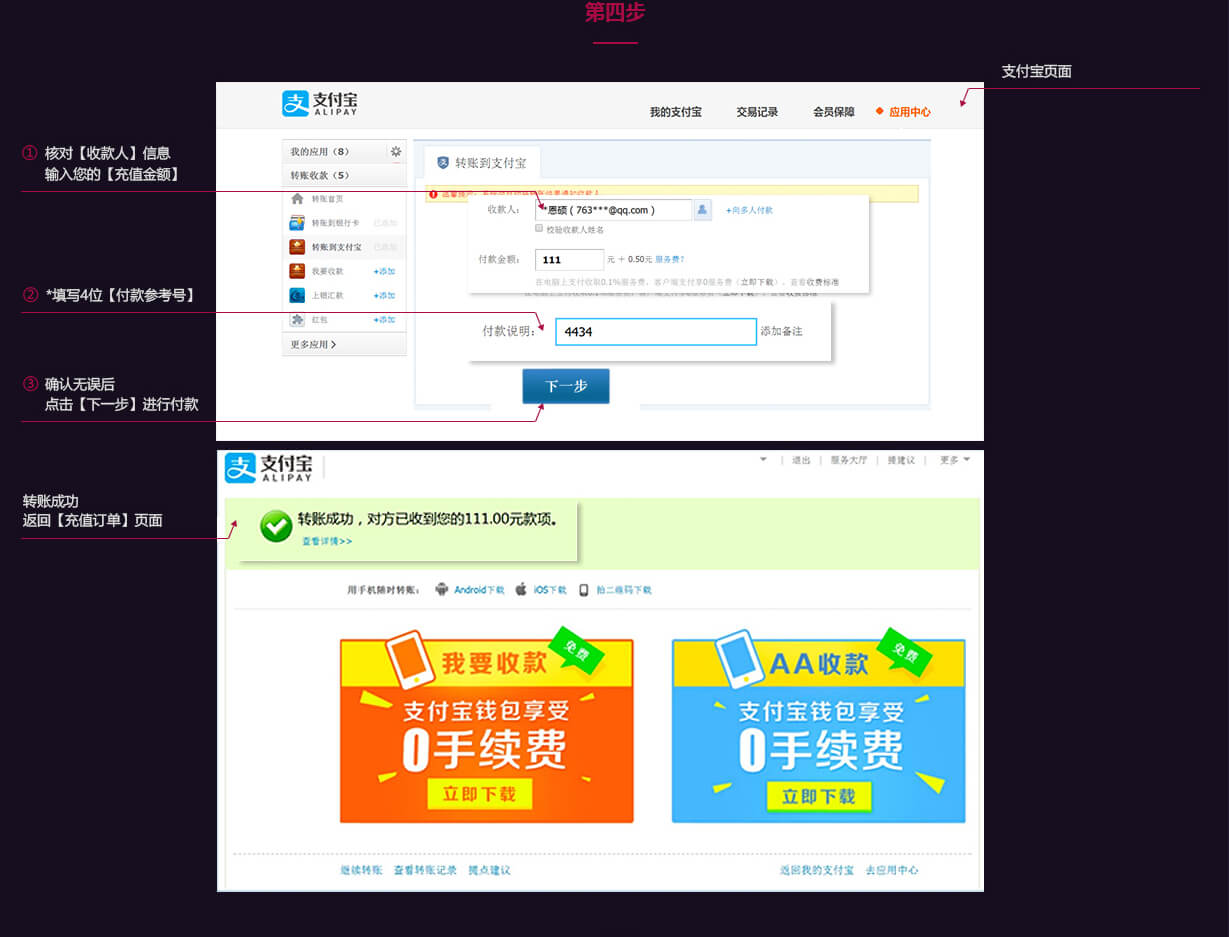This screenshot has width=1229, height=937.
Task: Select the 转账到支付宝 tab
Action: pos(482,162)
